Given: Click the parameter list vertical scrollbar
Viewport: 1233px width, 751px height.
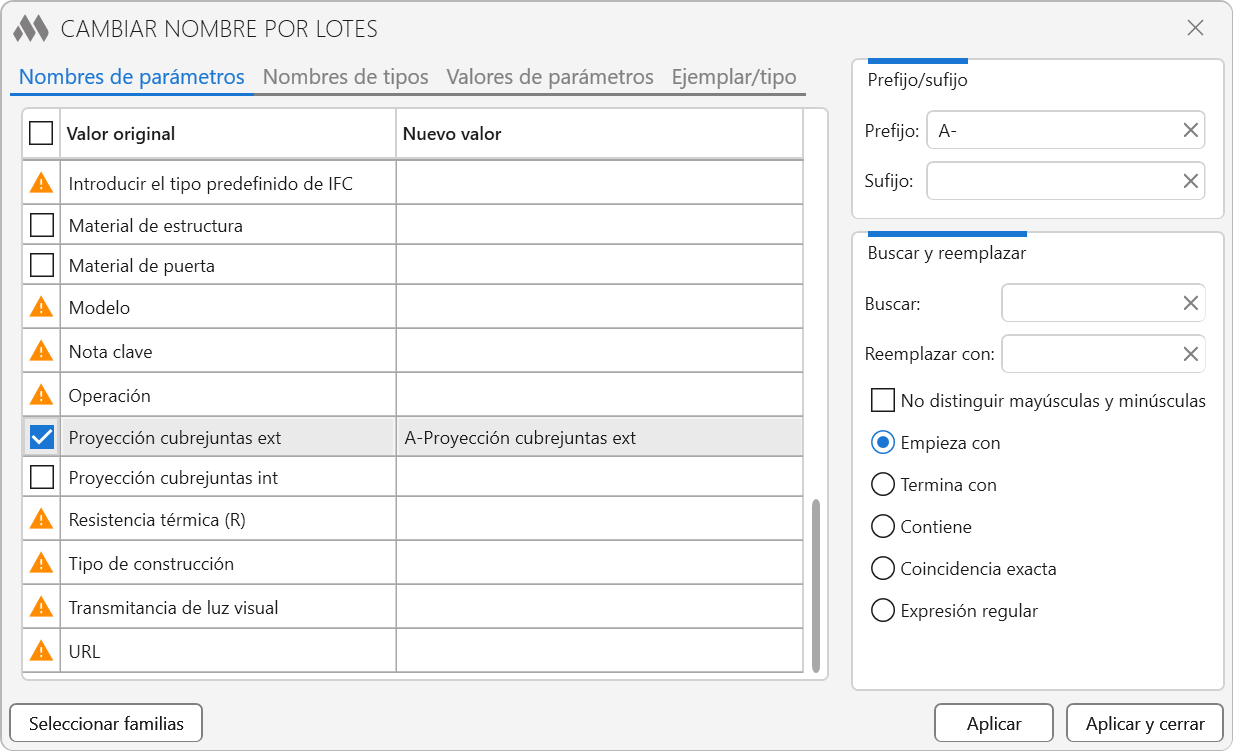Looking at the screenshot, I should click(816, 585).
